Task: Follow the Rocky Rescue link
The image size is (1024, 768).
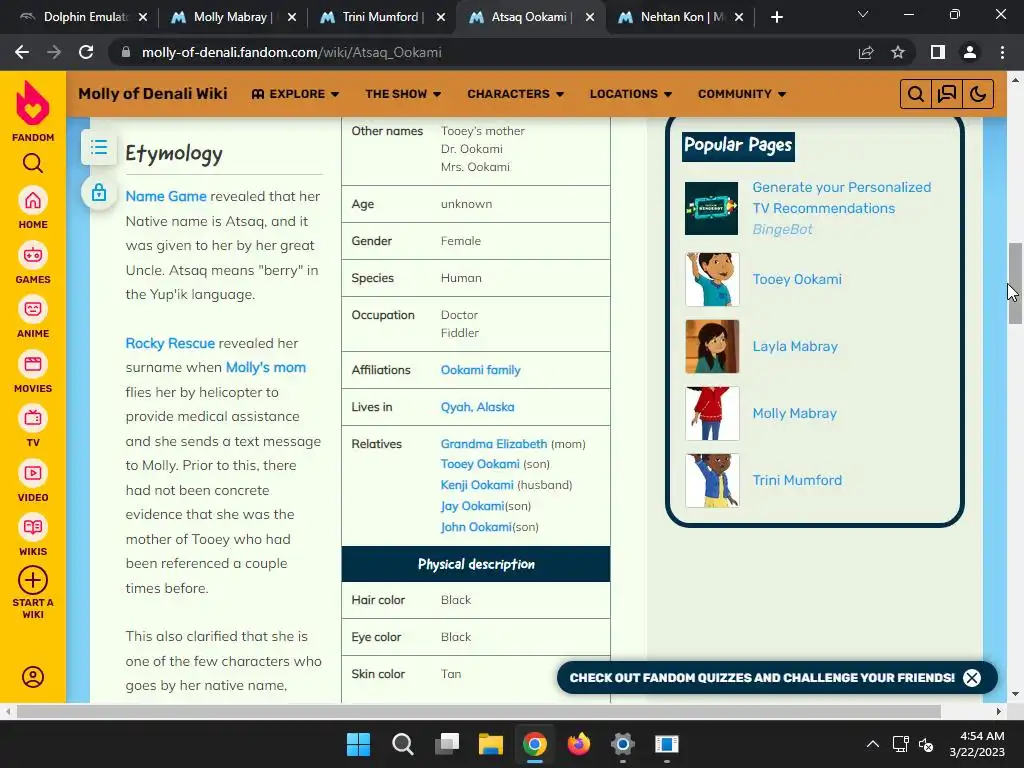Action: [170, 344]
